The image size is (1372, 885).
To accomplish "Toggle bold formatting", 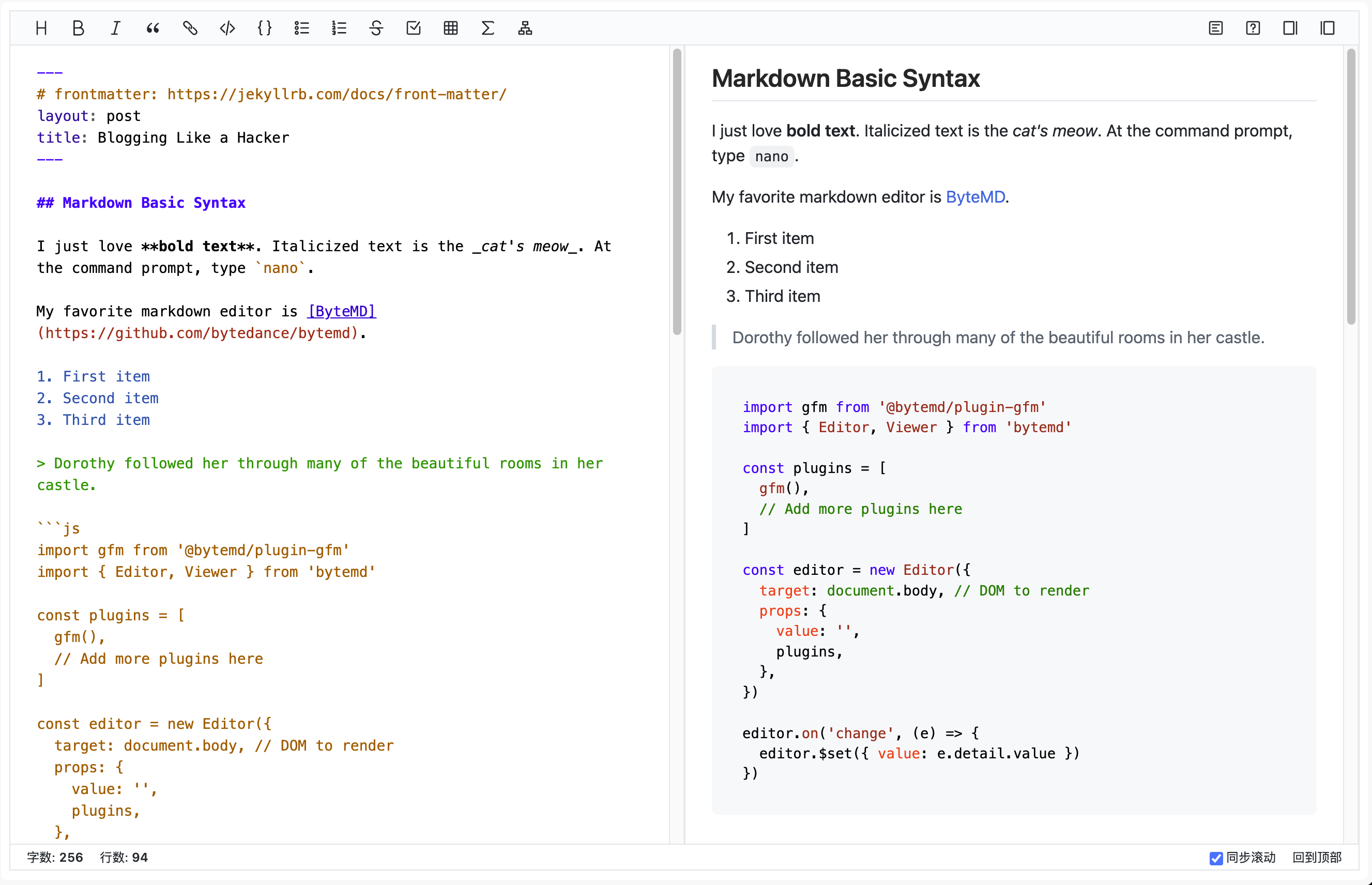I will point(79,27).
